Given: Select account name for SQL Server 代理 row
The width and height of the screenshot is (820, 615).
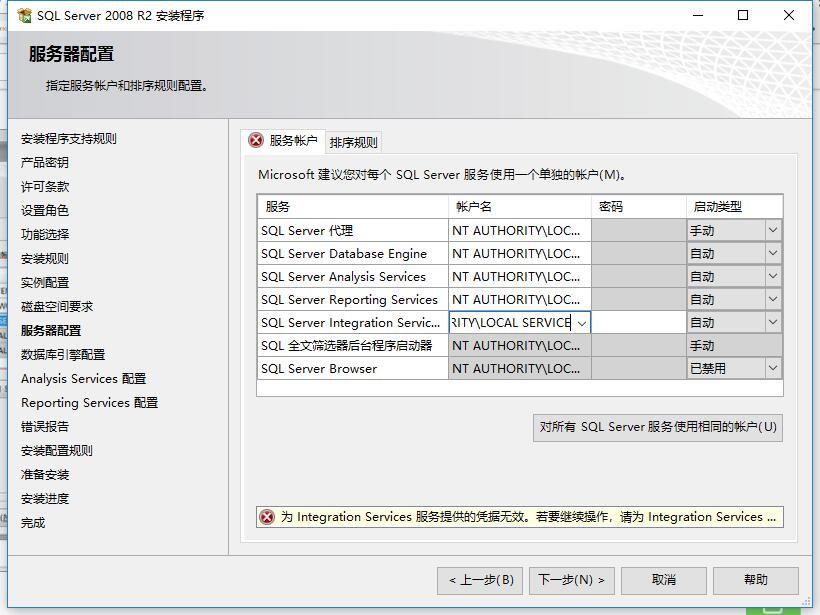Looking at the screenshot, I should (x=520, y=231).
